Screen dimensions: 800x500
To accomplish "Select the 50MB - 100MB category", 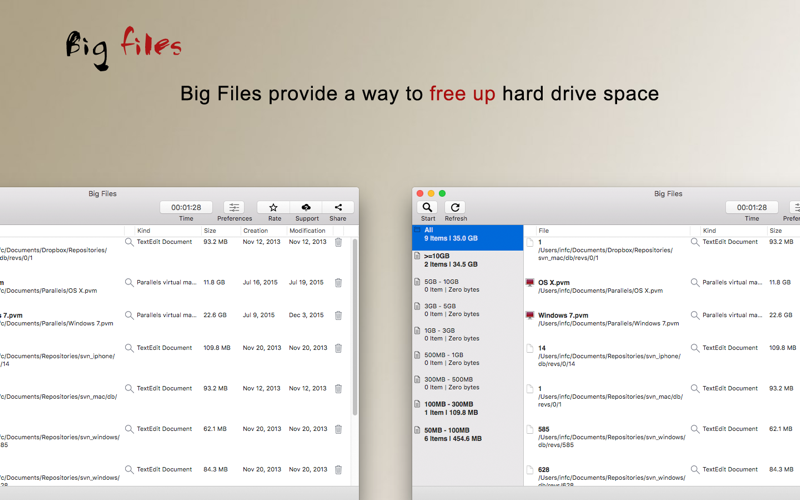I will click(x=467, y=434).
